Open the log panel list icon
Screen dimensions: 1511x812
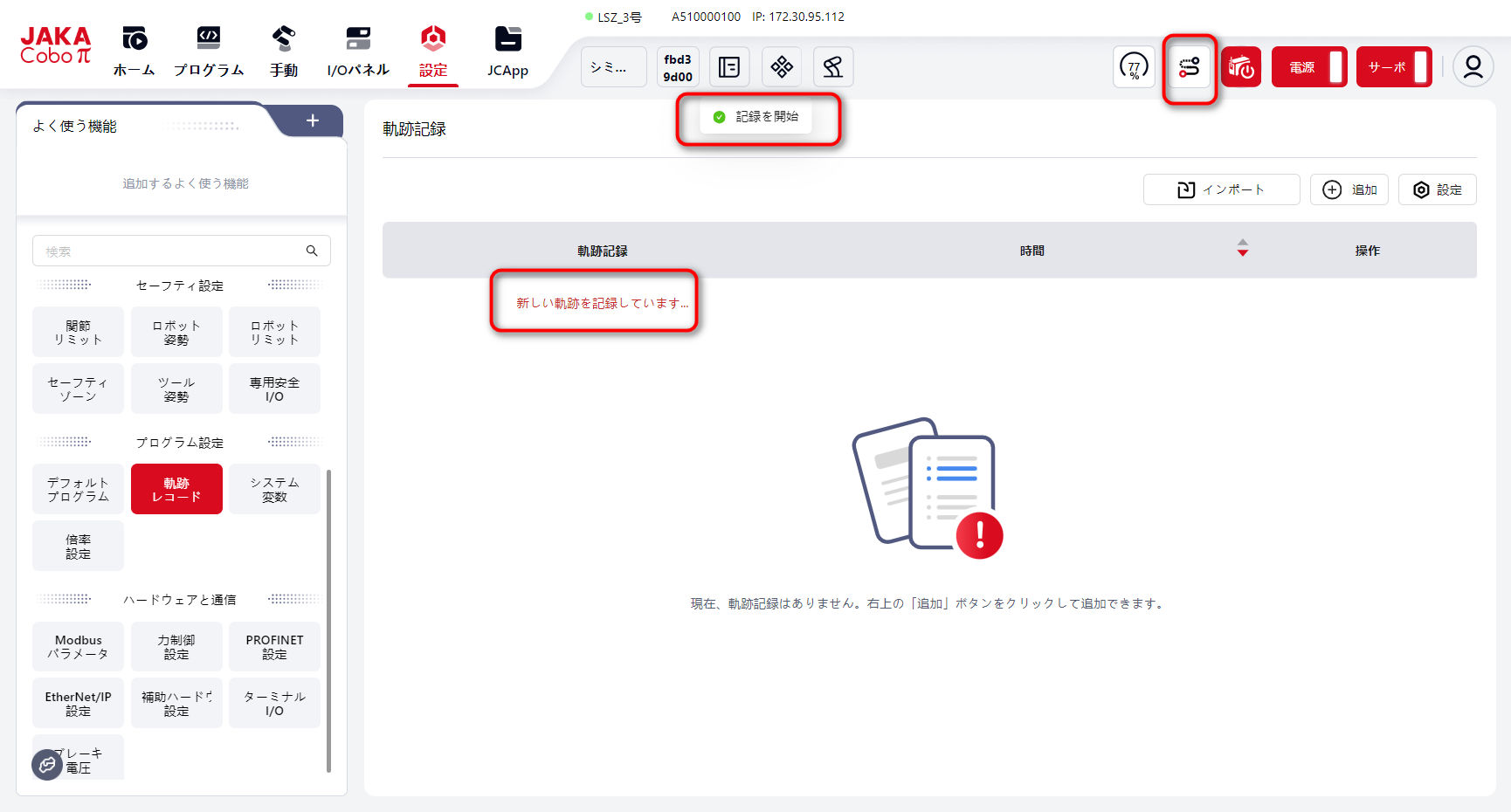coord(729,67)
